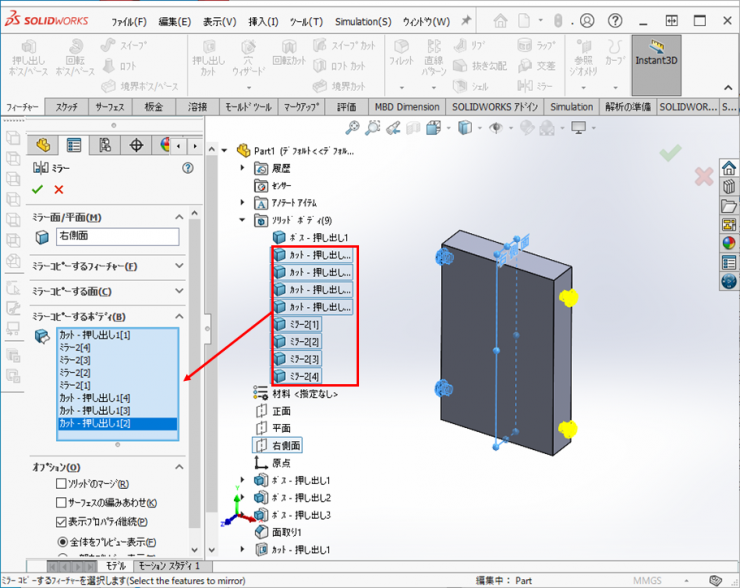Select 右側面 plane in feature tree
Viewport: 740px width, 588px height.
[x=288, y=445]
